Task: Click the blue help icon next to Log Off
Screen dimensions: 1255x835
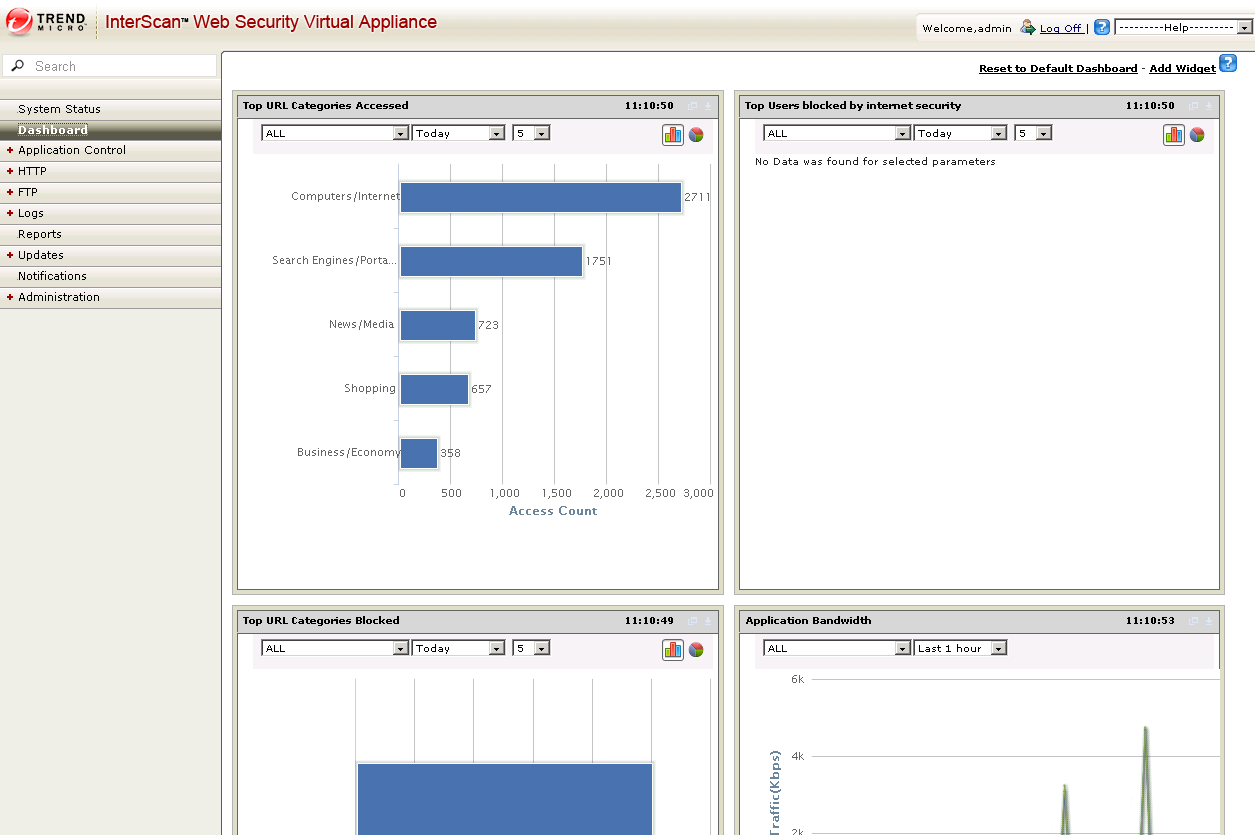Action: [x=1102, y=27]
